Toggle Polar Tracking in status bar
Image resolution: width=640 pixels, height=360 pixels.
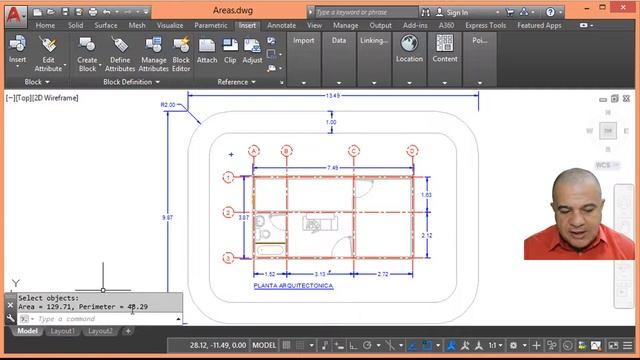(x=367, y=346)
